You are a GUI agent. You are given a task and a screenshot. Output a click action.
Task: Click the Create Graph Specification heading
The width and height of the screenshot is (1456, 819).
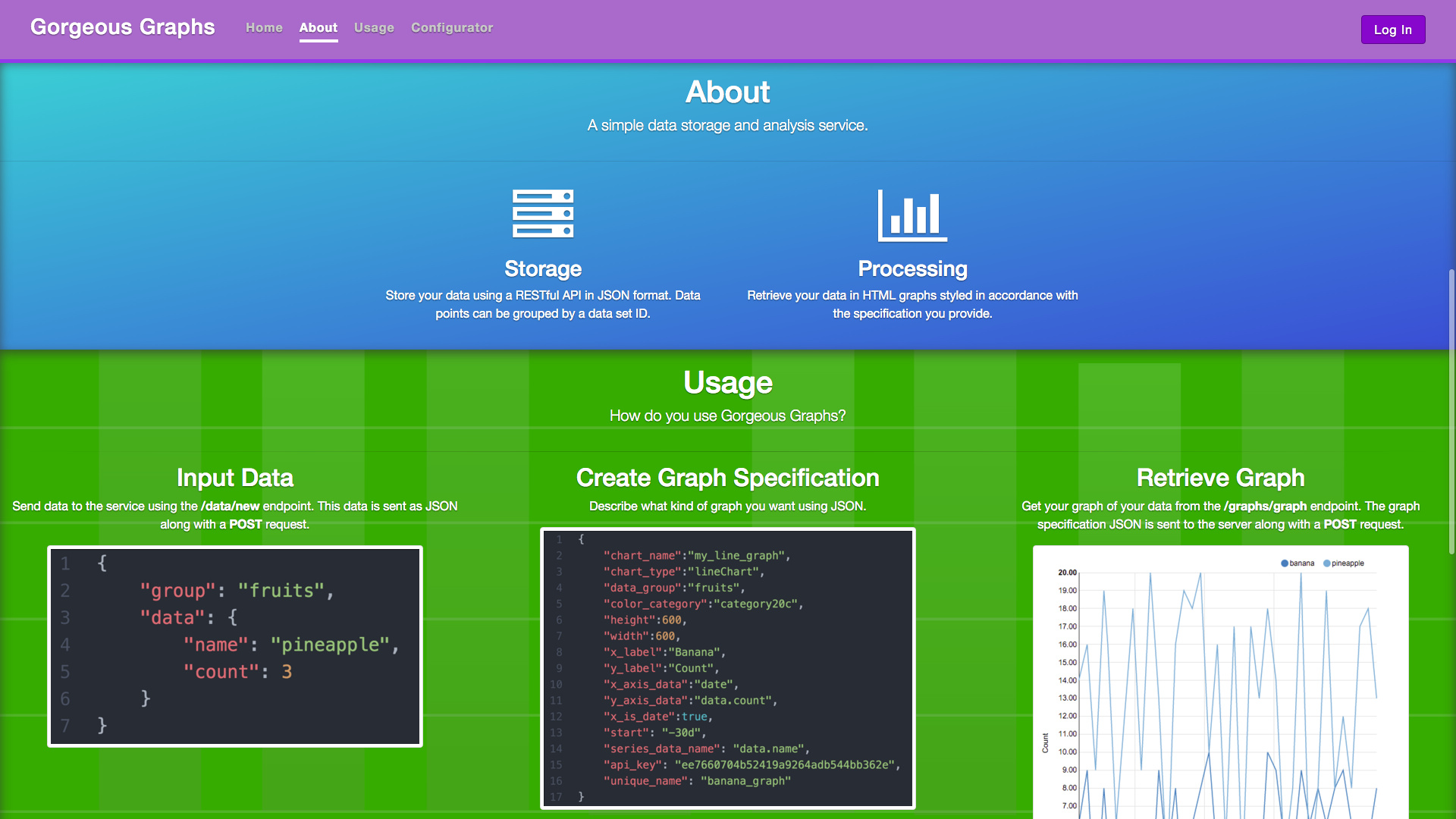[x=728, y=478]
